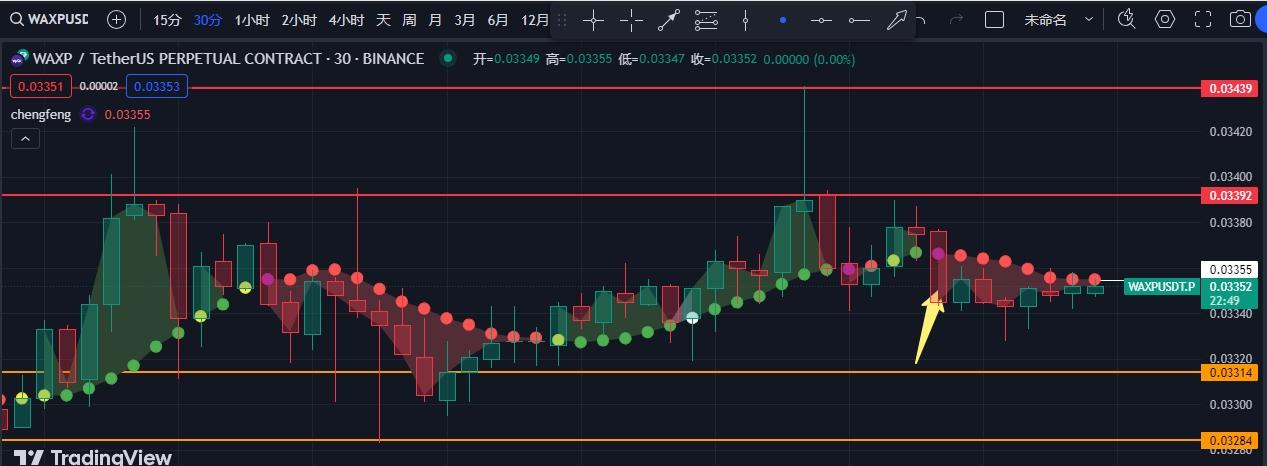This screenshot has width=1267, height=466.
Task: Click the 0.03355 white price label
Action: point(1230,269)
